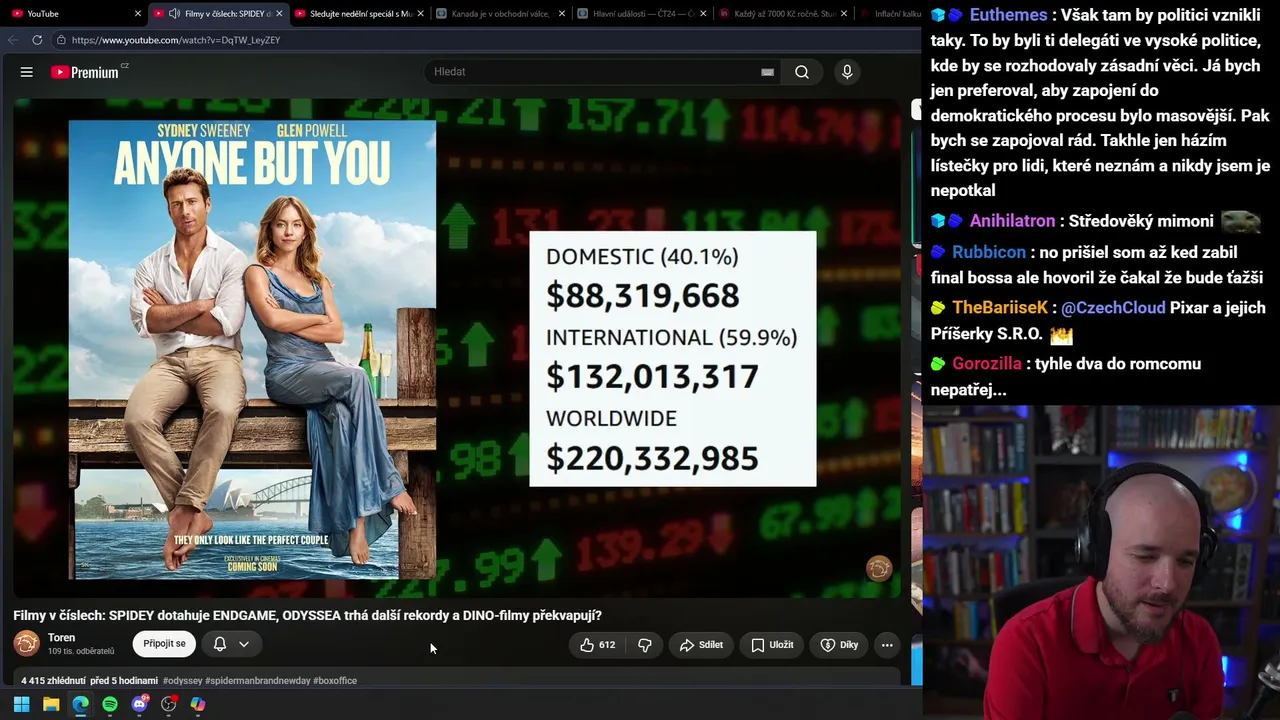Click the emote after 'Příšerky S.R.O.'
1280x720 pixels.
click(1061, 336)
